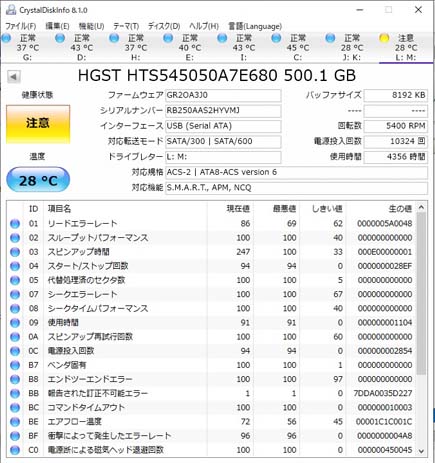The image size is (435, 463).
Task: Click the drive letter field L: M:
Action: (223, 157)
